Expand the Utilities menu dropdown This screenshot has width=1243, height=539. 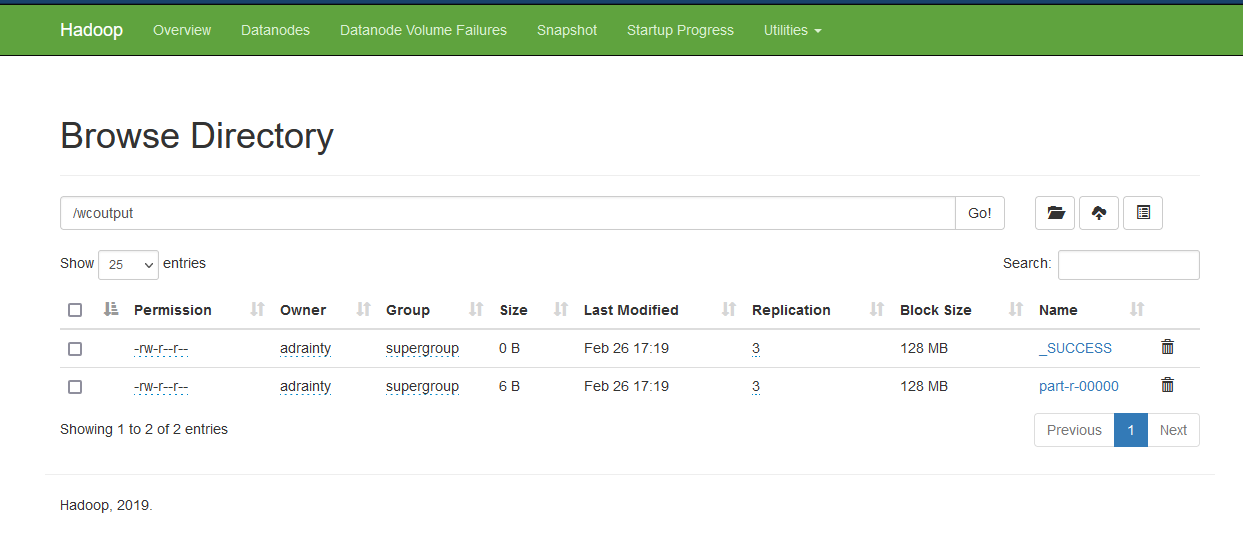pyautogui.click(x=792, y=30)
